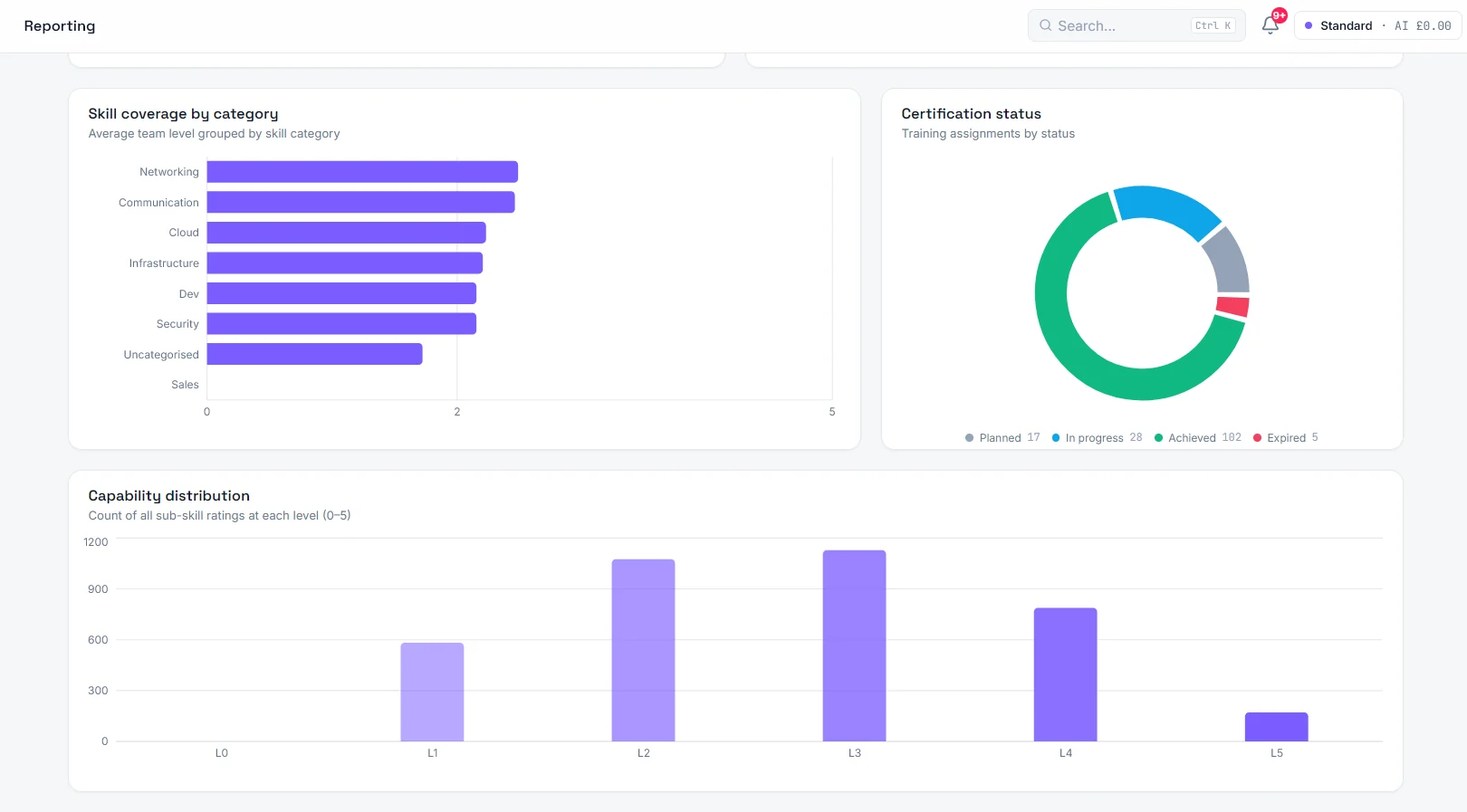Select the Security category bar
Viewport: 1467px width, 812px height.
pos(341,324)
